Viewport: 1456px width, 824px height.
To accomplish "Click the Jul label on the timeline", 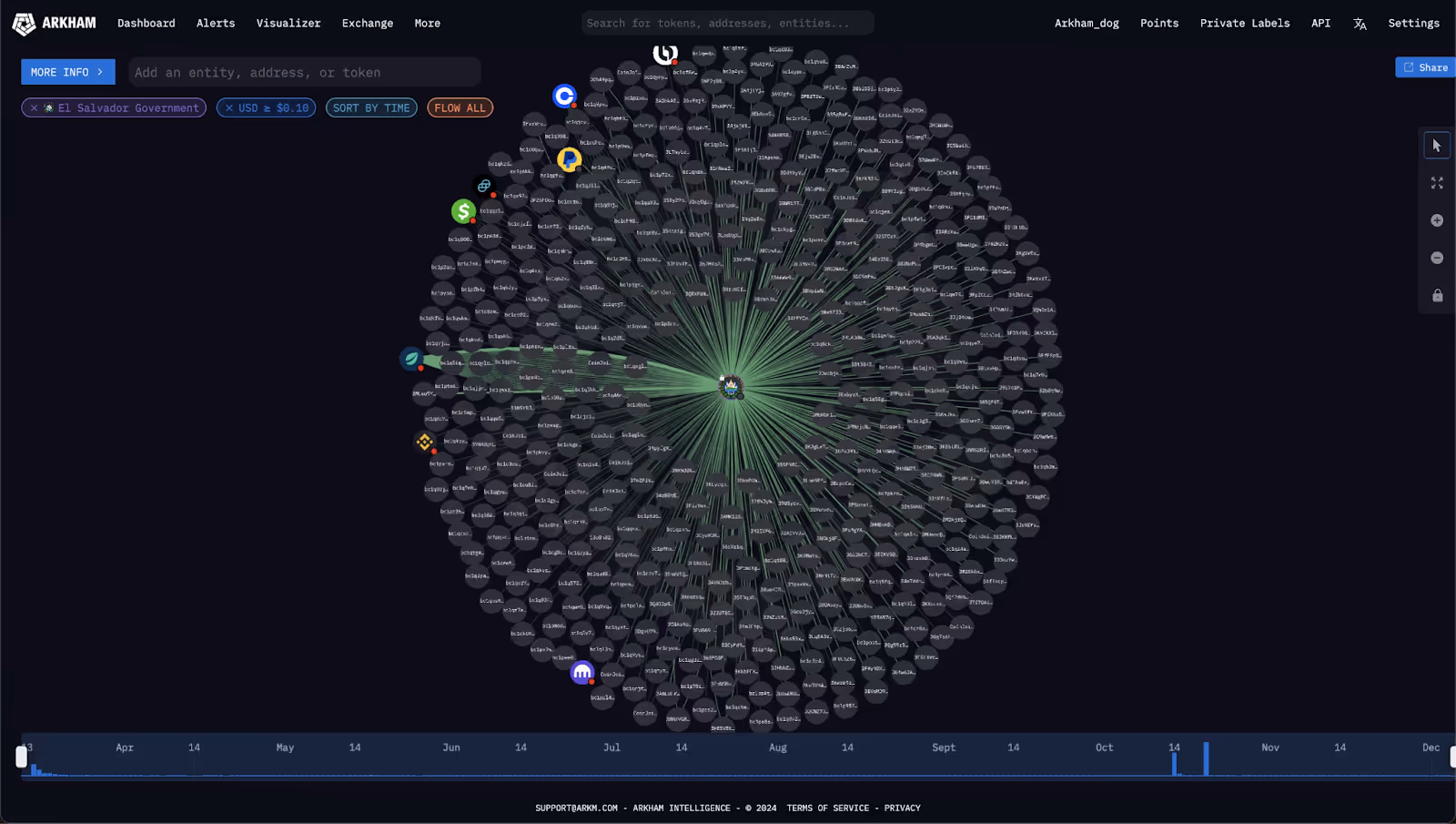I will (x=612, y=748).
